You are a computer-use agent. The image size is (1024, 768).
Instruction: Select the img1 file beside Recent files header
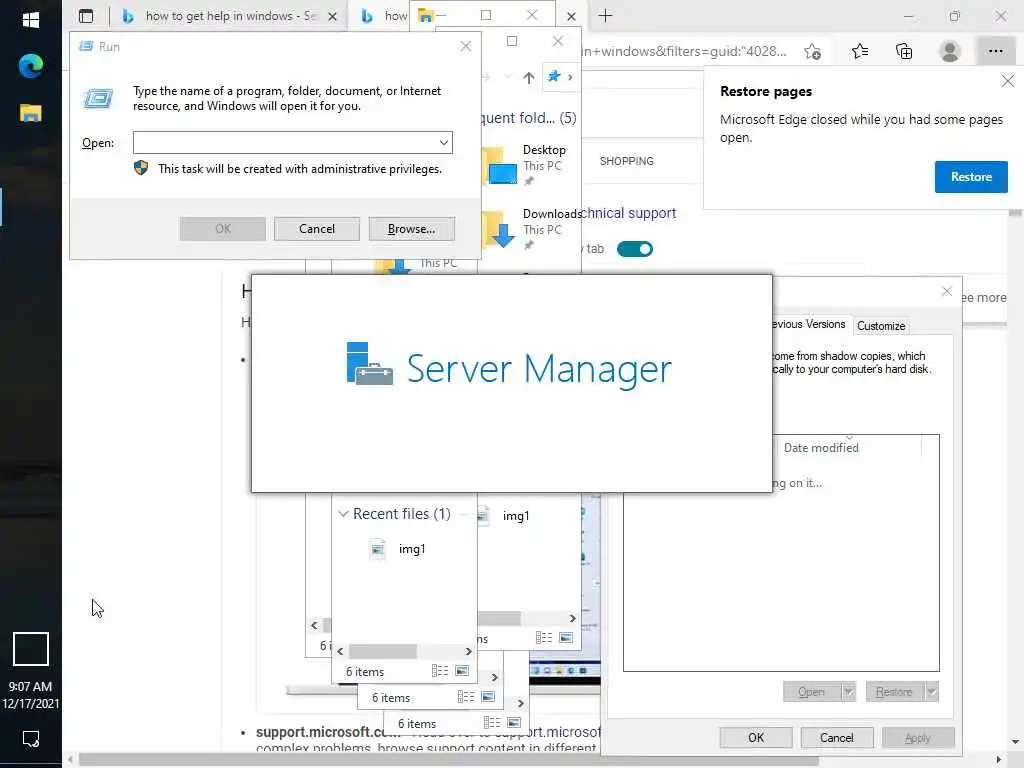point(504,515)
